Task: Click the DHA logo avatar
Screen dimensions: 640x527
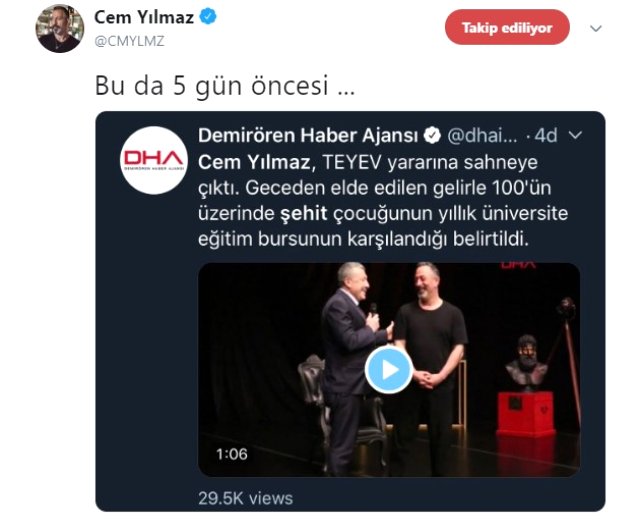Action: [x=154, y=160]
